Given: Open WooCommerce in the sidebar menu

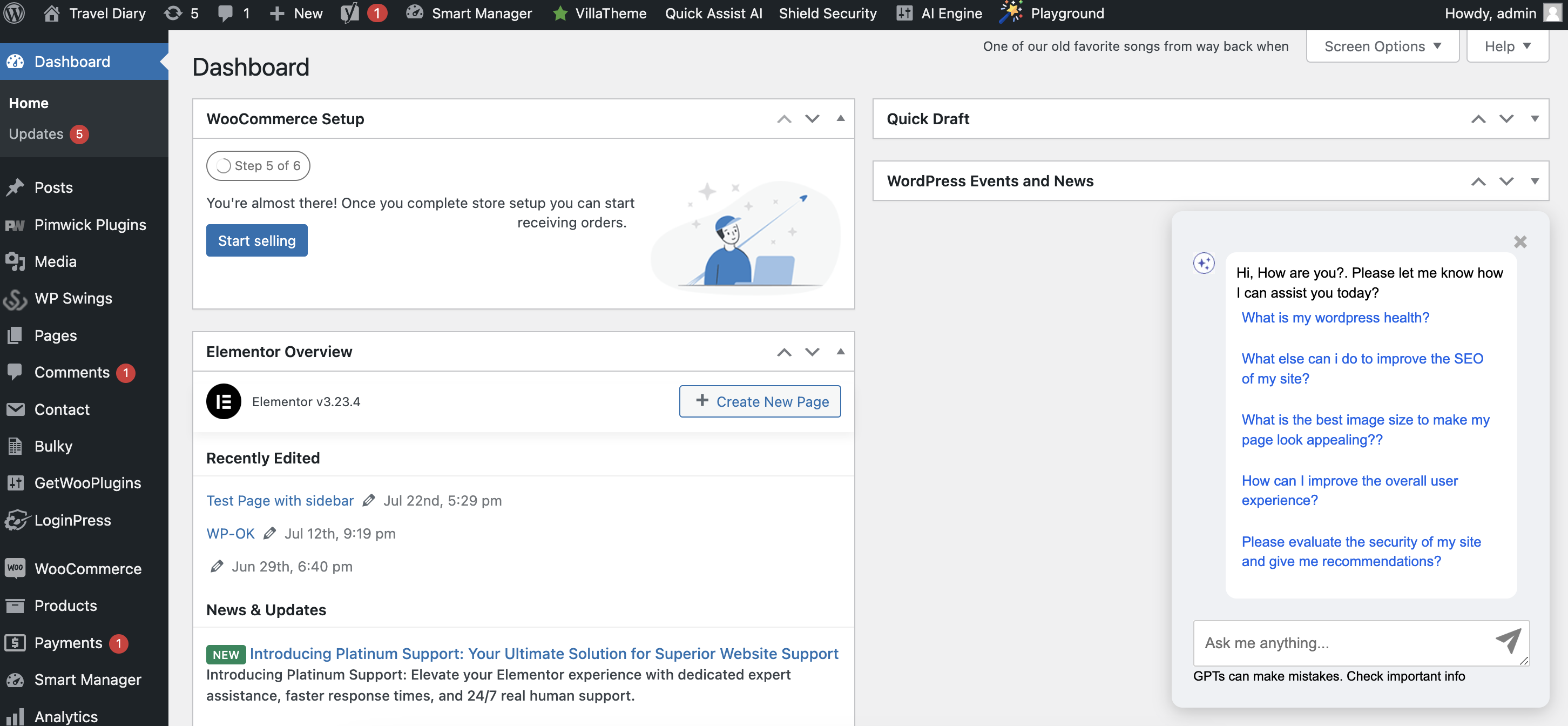Looking at the screenshot, I should pyautogui.click(x=87, y=568).
